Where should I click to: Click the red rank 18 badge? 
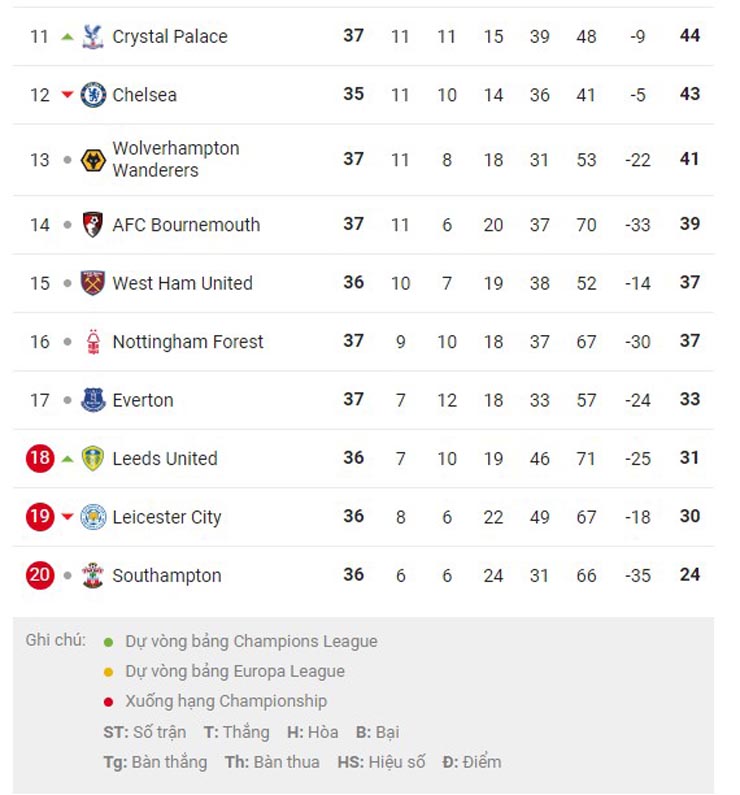pyautogui.click(x=40, y=459)
